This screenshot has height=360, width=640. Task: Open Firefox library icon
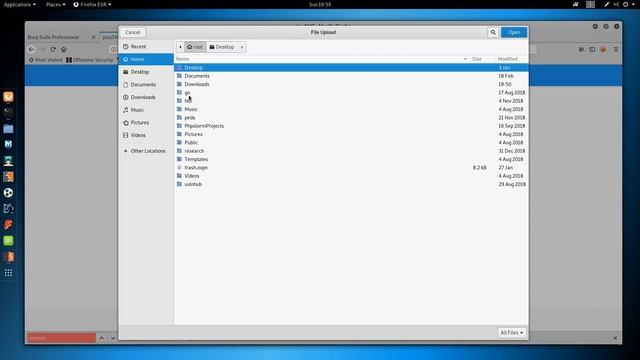(582, 49)
